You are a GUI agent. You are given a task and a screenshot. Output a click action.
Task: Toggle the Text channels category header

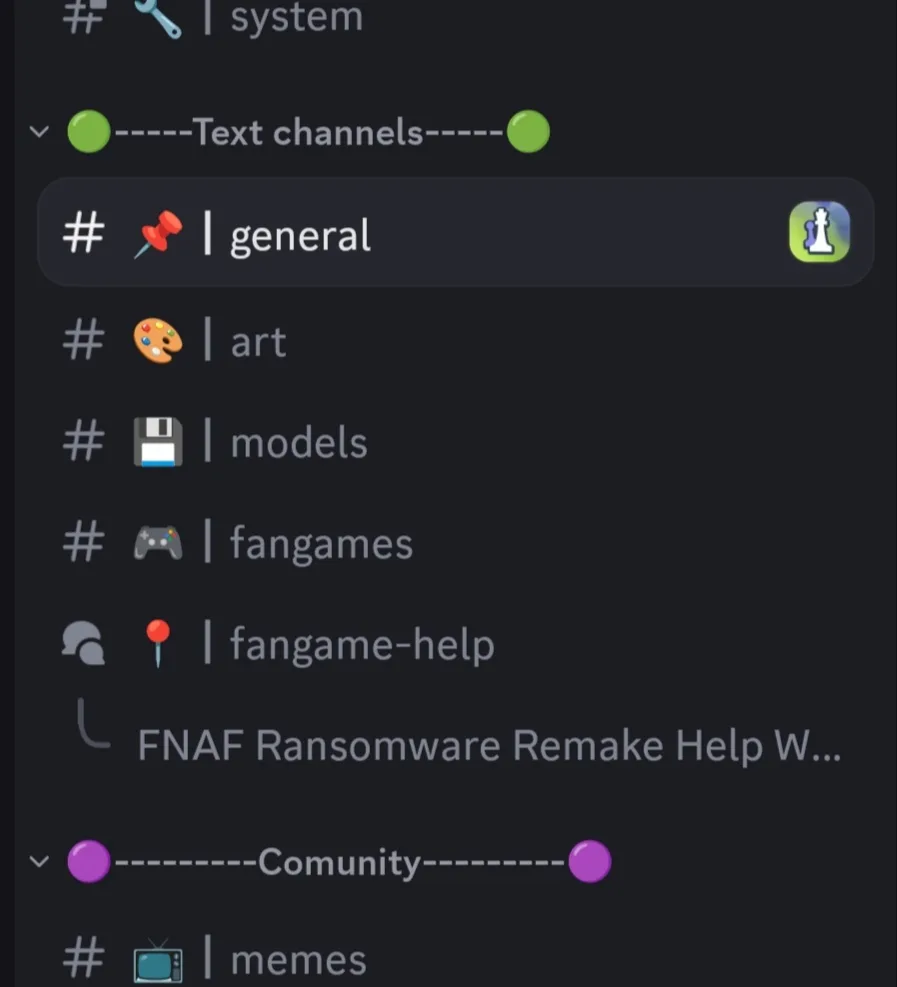click(308, 132)
